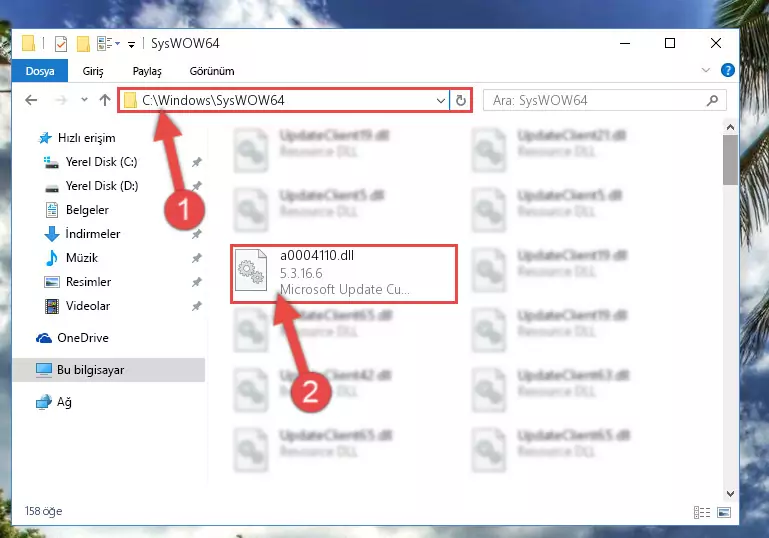Select OneDrive in navigation pane
769x538 pixels.
click(72, 338)
